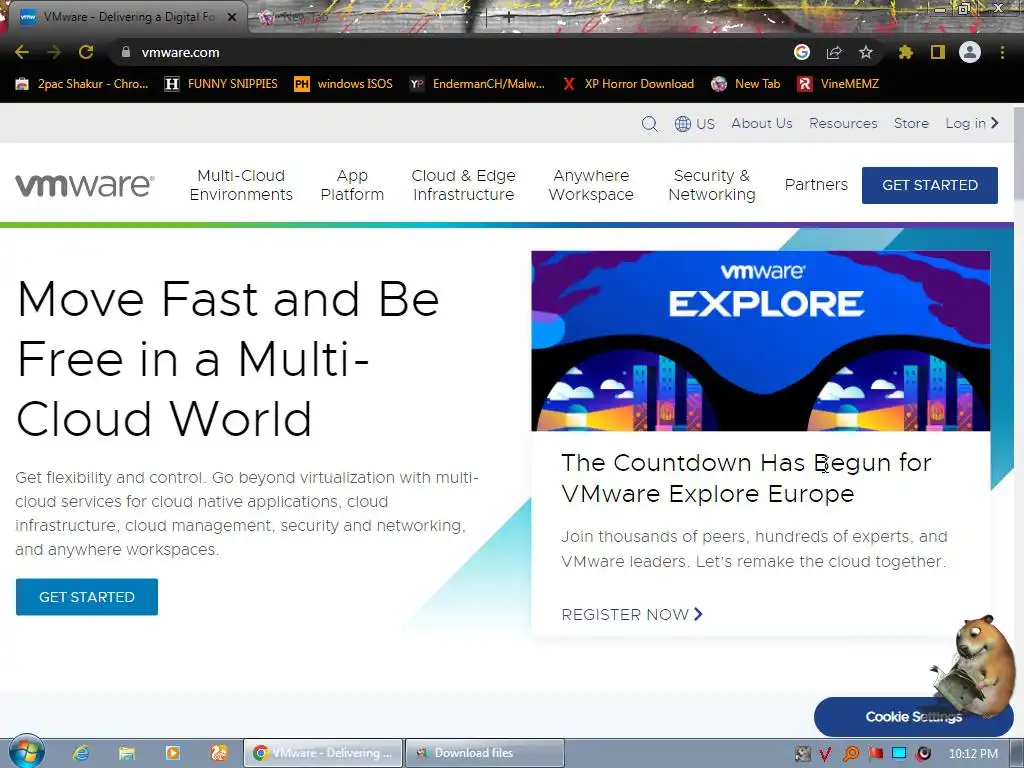Open a new tab with the plus button
Screen dimensions: 1024x768
pyautogui.click(x=509, y=18)
